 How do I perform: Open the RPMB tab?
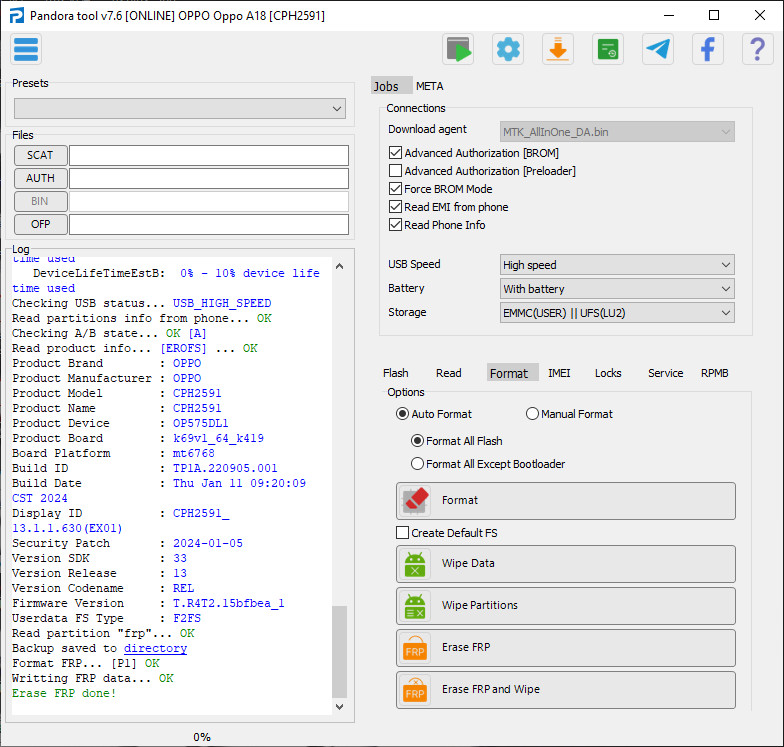tap(714, 373)
